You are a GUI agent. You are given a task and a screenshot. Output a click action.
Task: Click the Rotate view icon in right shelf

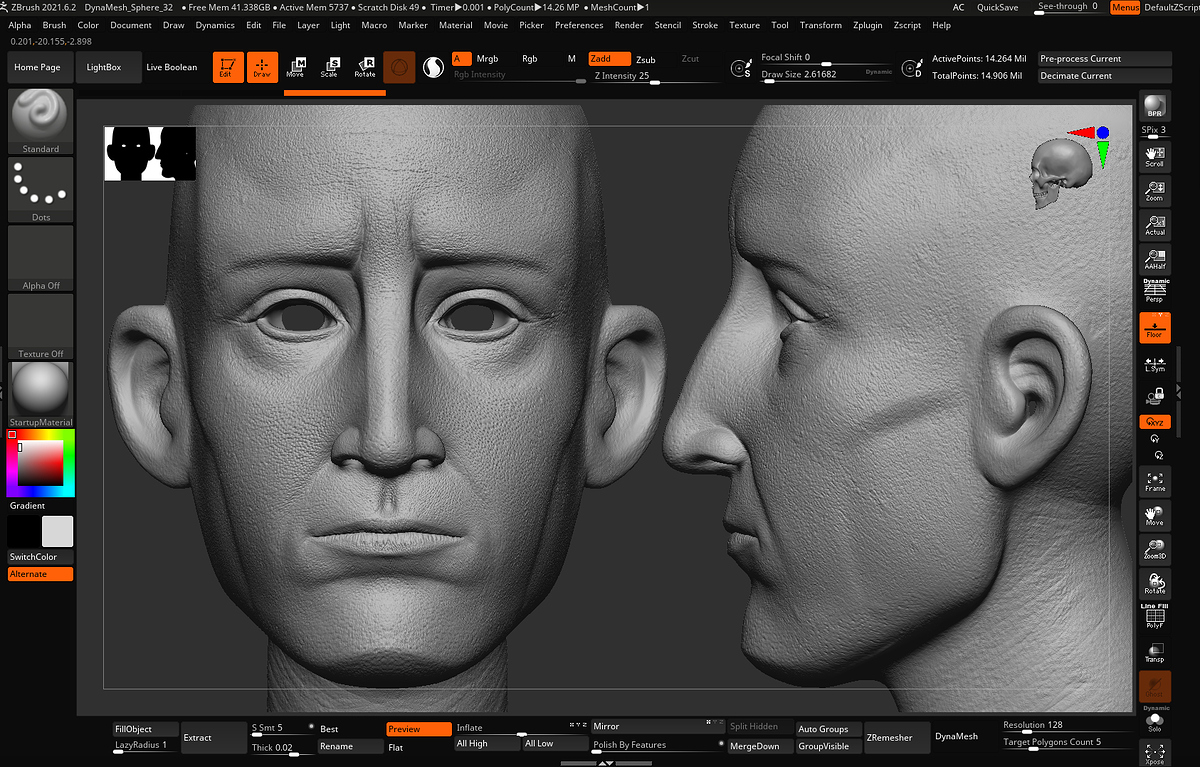click(x=1155, y=583)
